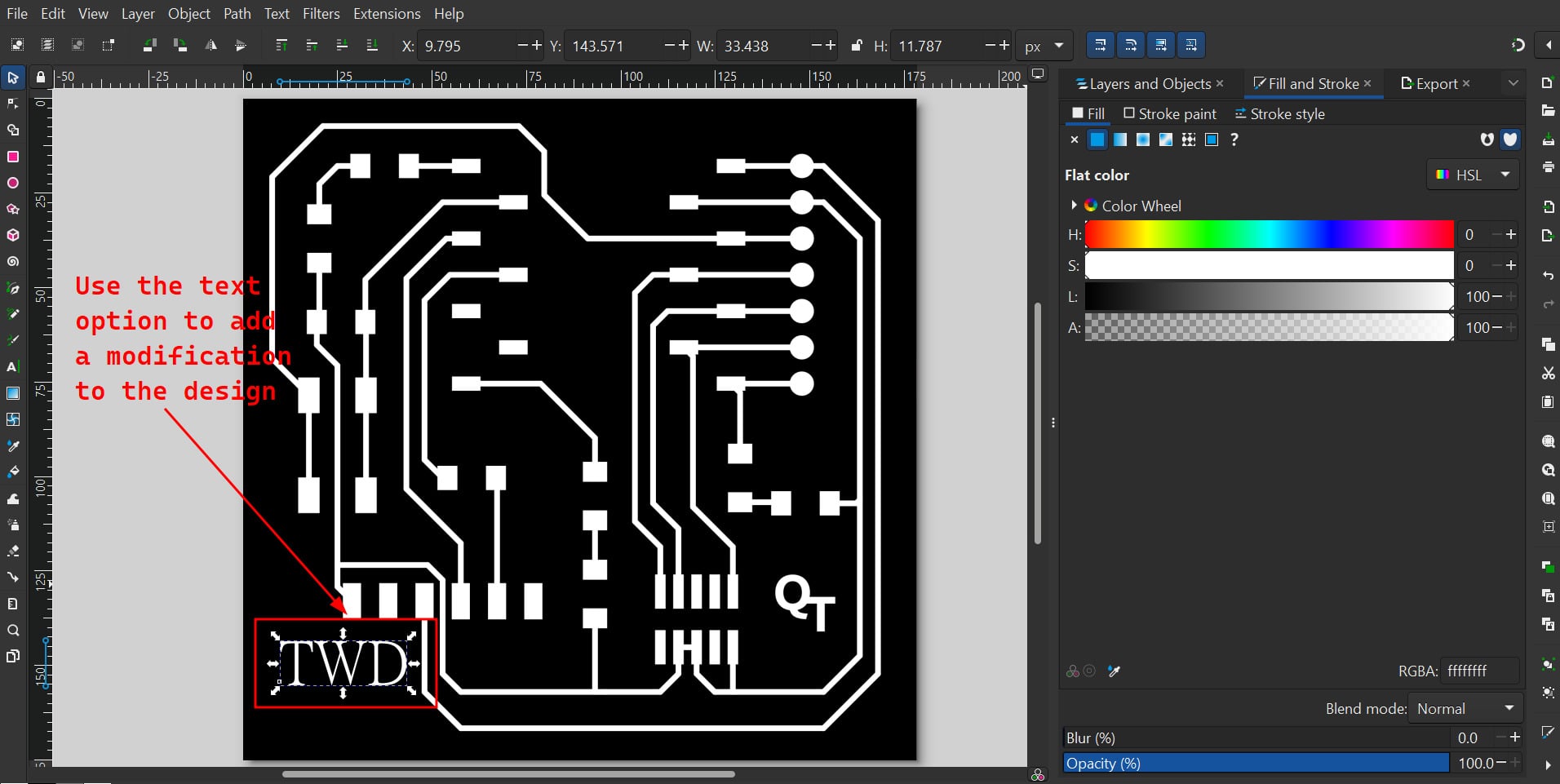Lower selection to bottom

click(x=372, y=46)
